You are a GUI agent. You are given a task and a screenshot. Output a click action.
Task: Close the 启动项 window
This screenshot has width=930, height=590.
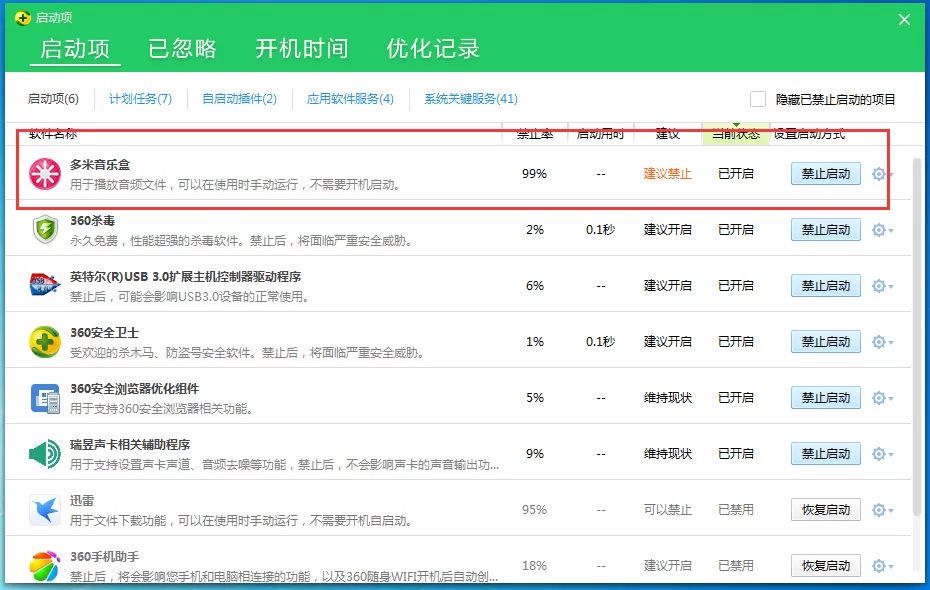pyautogui.click(x=904, y=20)
